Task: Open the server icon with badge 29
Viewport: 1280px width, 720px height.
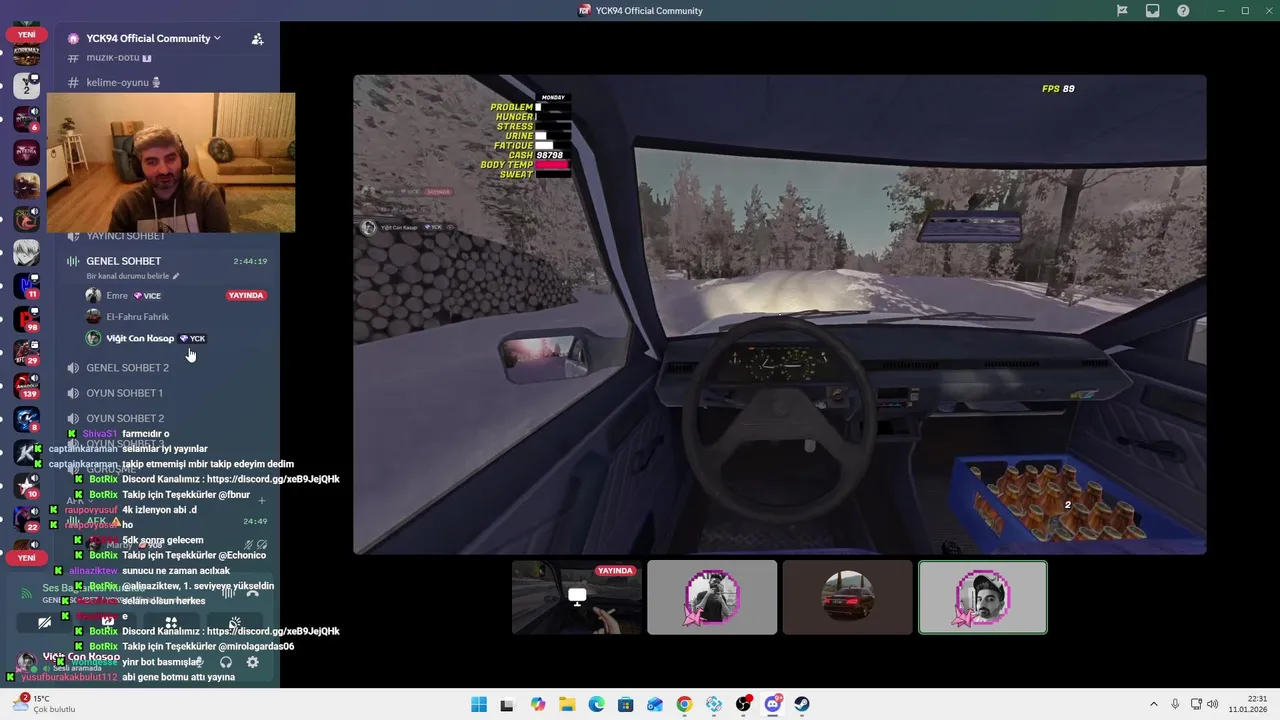Action: [26, 352]
